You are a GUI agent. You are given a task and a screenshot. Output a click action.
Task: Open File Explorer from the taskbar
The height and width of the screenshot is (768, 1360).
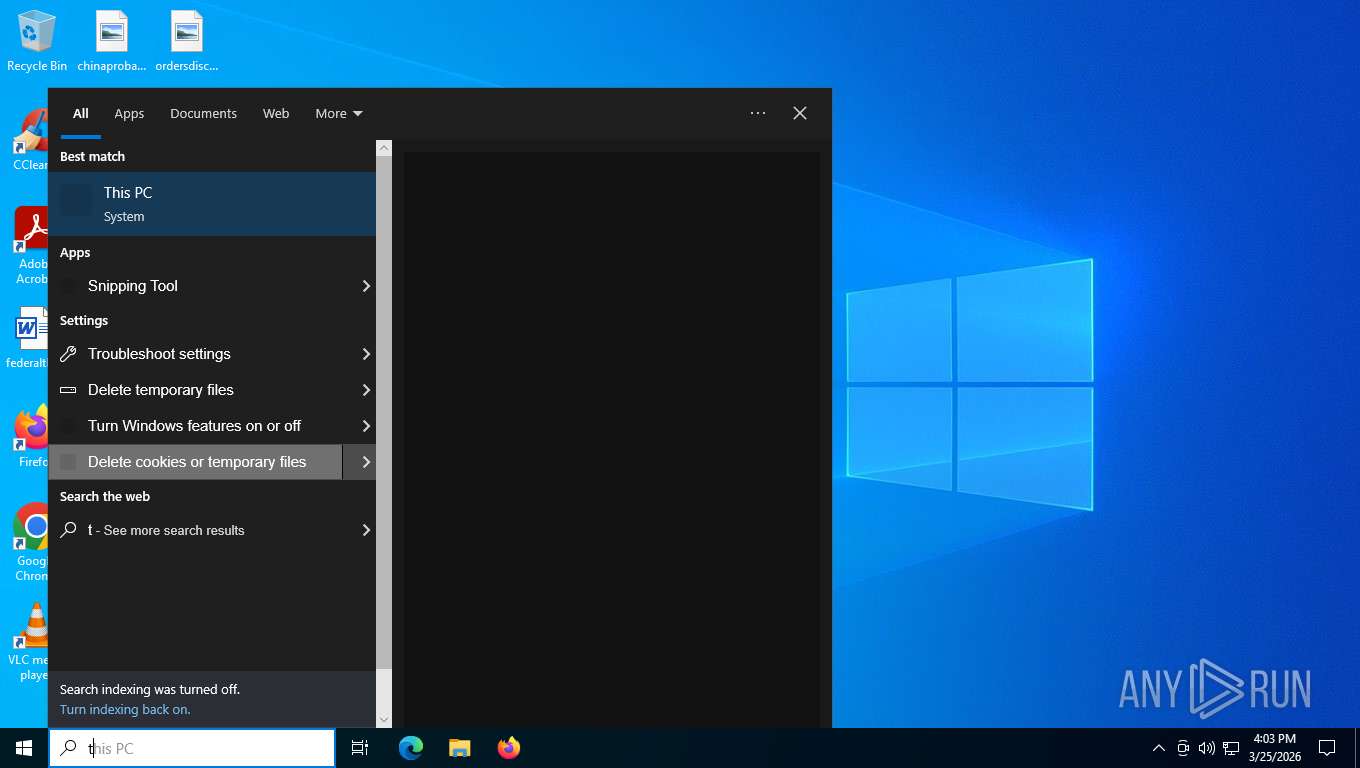460,748
